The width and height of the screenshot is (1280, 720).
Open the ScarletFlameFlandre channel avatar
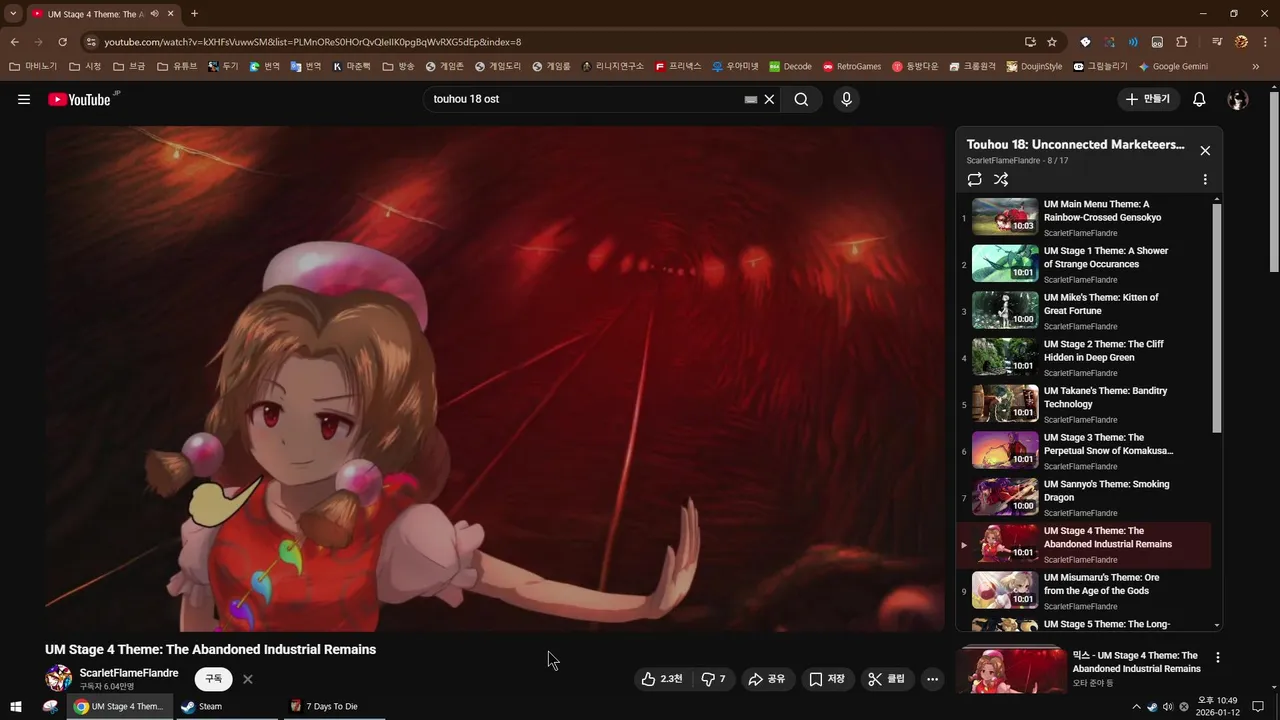click(x=59, y=678)
